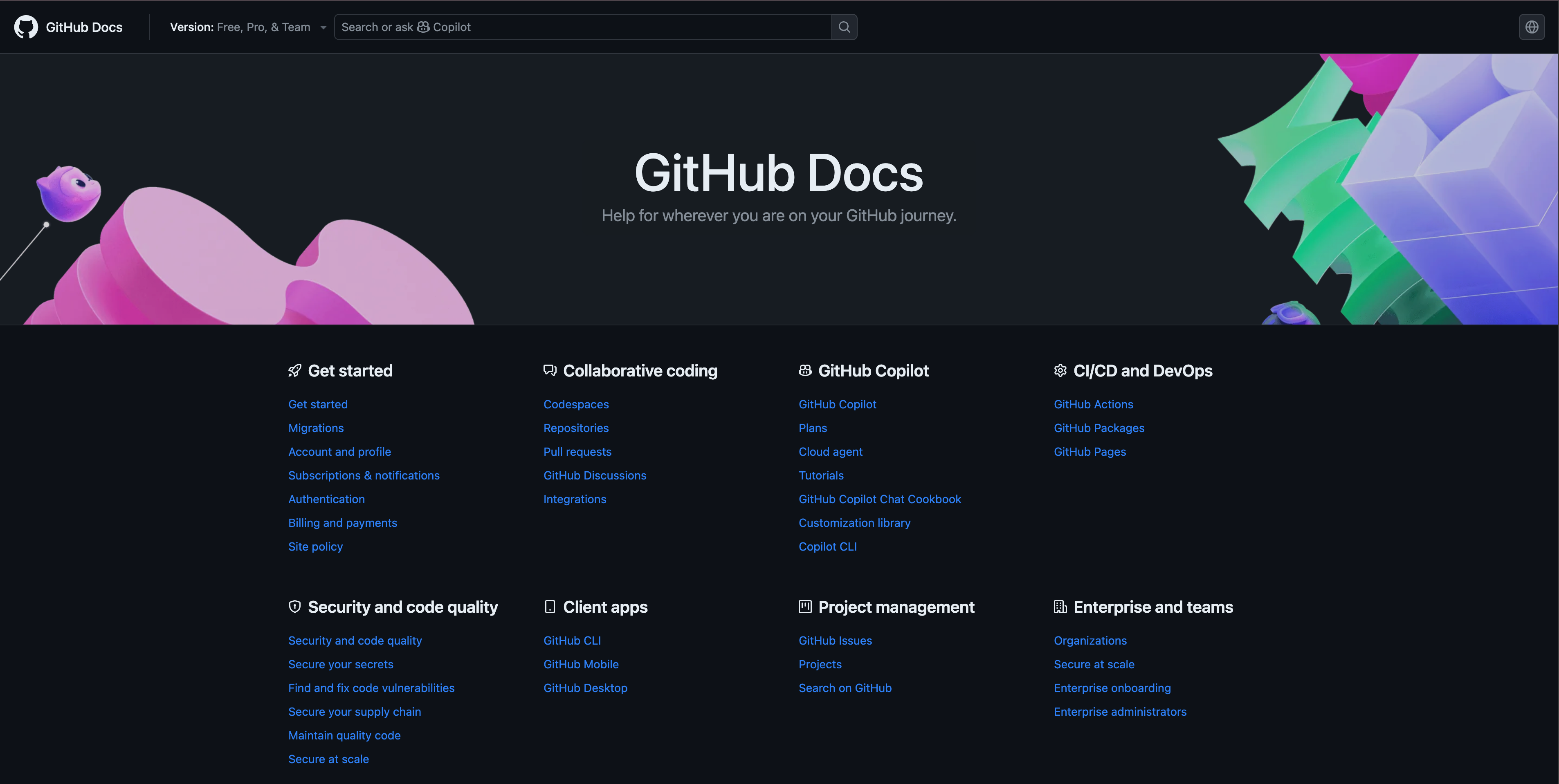Open the Migrations page
Viewport: 1559px width, 784px height.
pos(316,428)
